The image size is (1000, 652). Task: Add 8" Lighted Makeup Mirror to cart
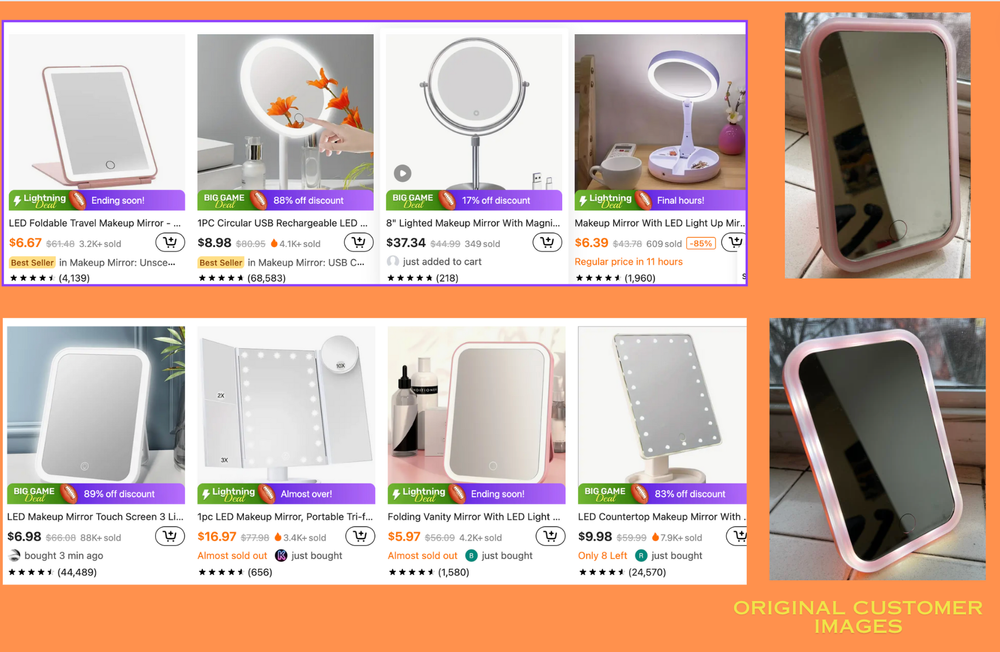pyautogui.click(x=547, y=242)
